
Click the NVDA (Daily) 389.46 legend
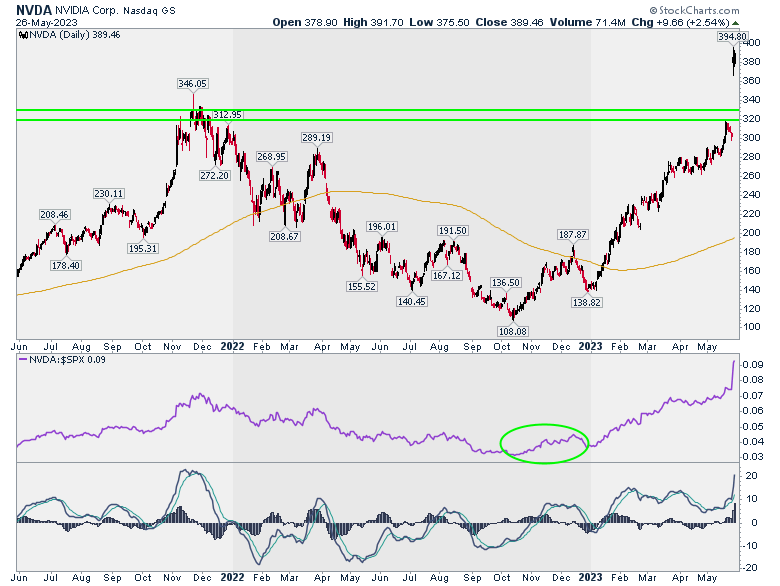(x=75, y=35)
